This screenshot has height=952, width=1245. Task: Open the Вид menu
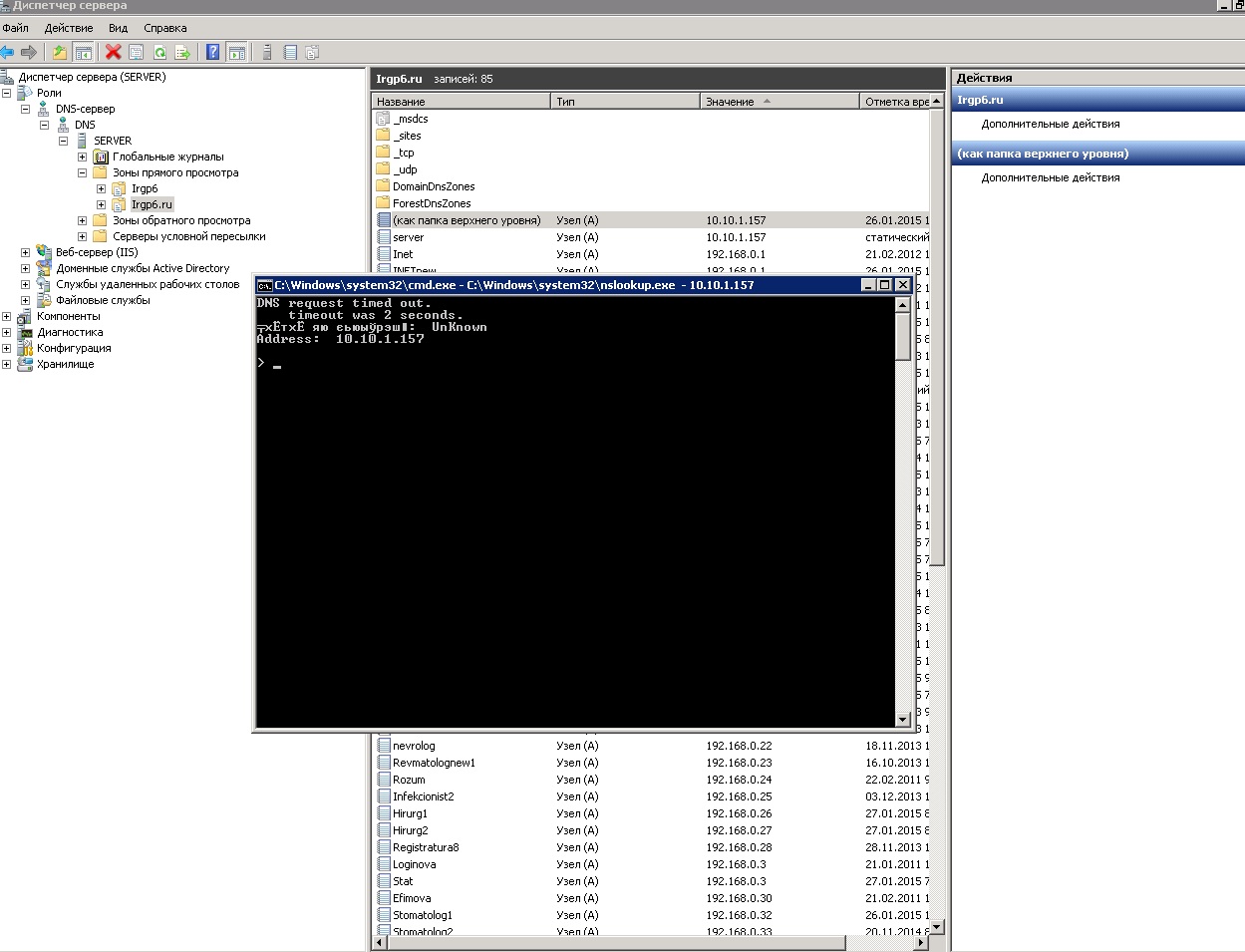(x=119, y=28)
